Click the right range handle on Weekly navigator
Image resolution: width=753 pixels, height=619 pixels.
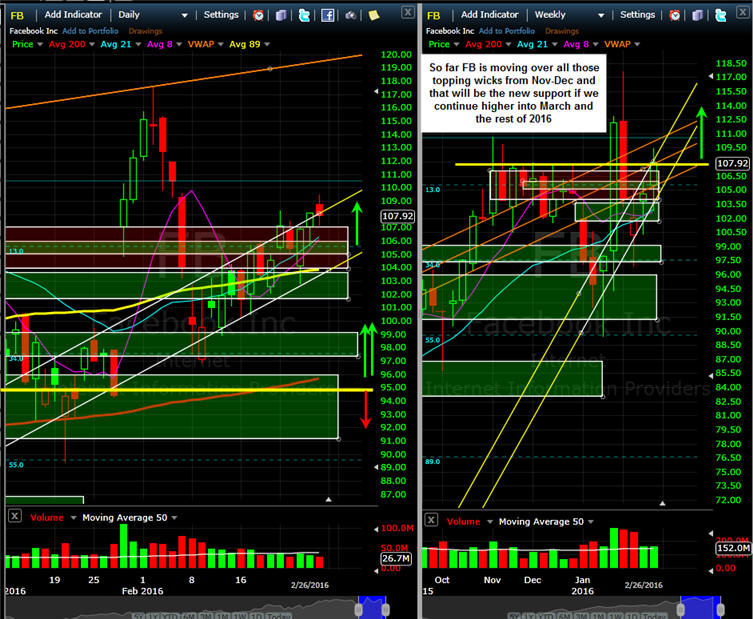tap(720, 609)
